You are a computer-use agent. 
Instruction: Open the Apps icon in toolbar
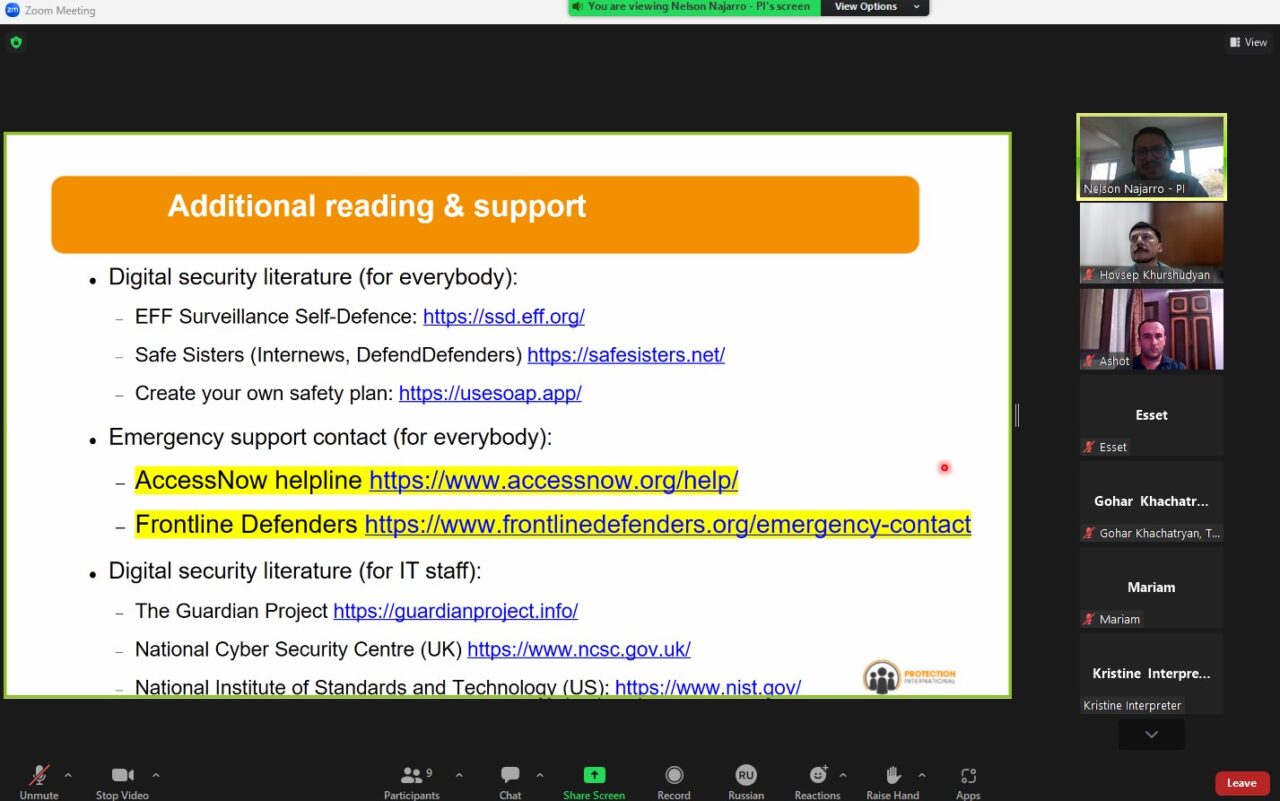[968, 776]
